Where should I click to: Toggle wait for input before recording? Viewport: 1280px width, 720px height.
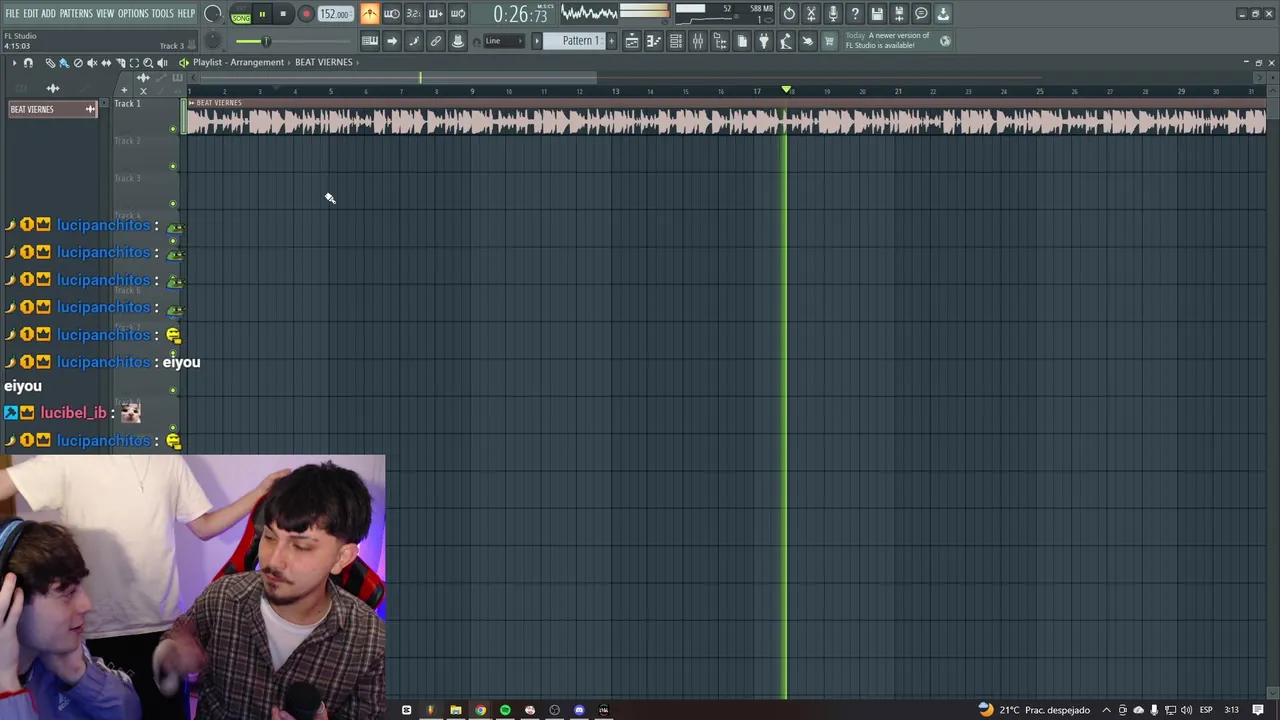tap(392, 14)
